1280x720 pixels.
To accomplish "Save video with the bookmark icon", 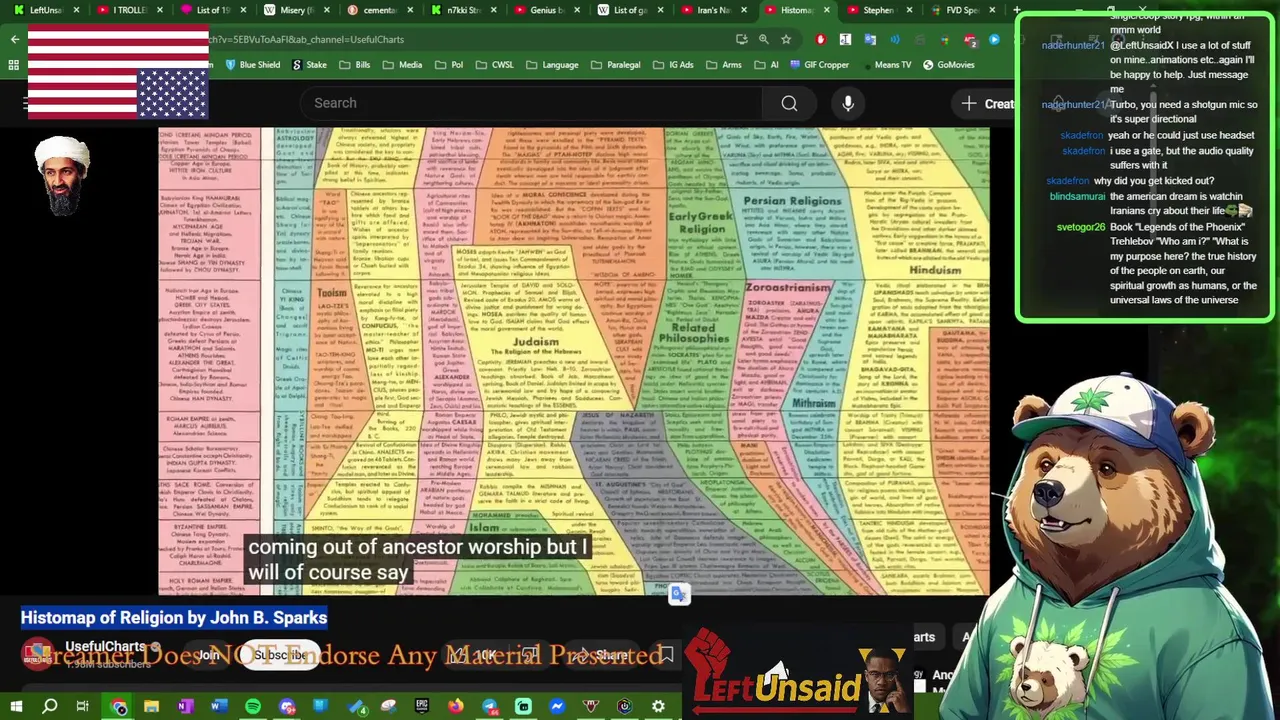I will coord(665,656).
